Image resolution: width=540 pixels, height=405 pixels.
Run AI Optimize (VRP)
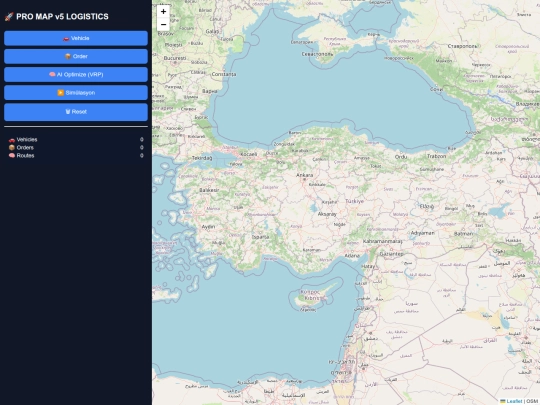point(76,74)
